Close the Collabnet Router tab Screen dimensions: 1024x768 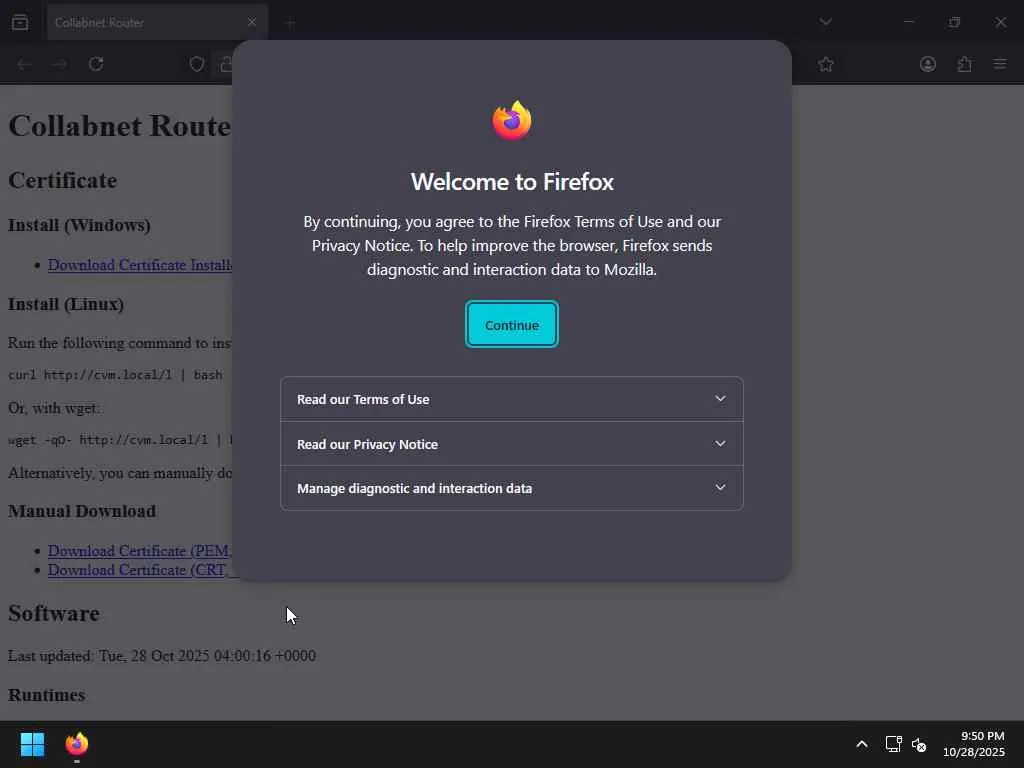tap(251, 22)
